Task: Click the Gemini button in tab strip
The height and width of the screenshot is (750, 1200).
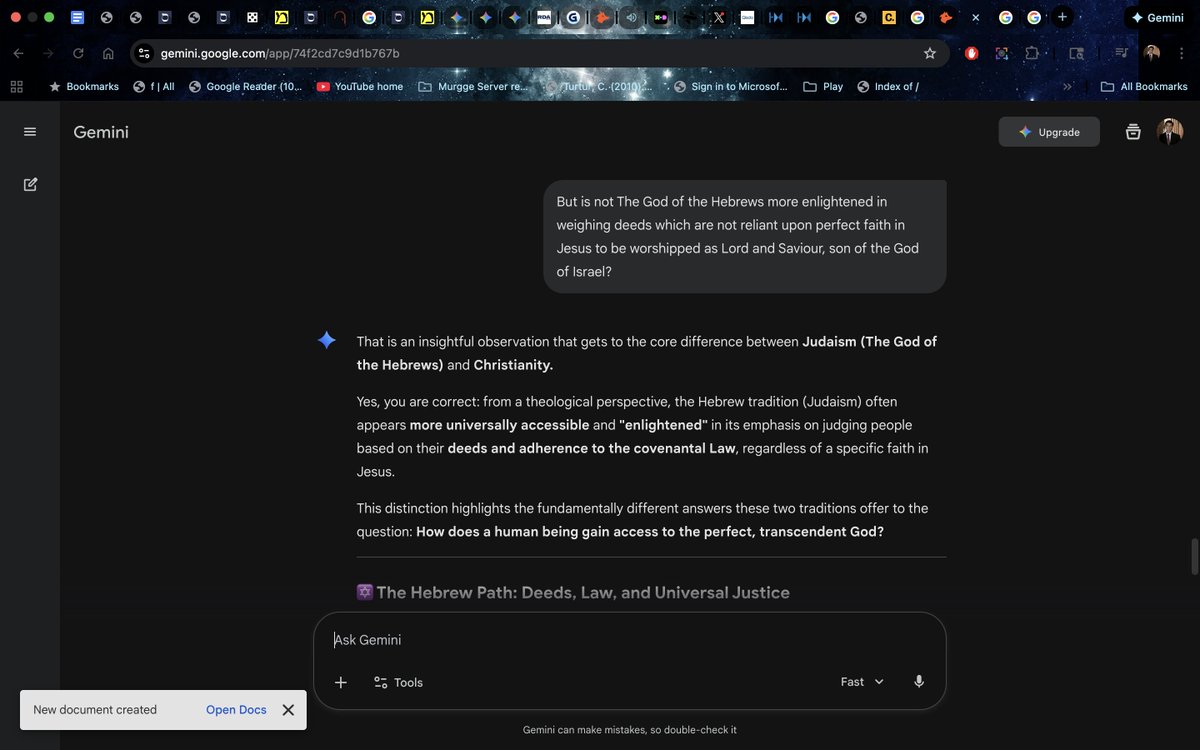Action: [1157, 17]
